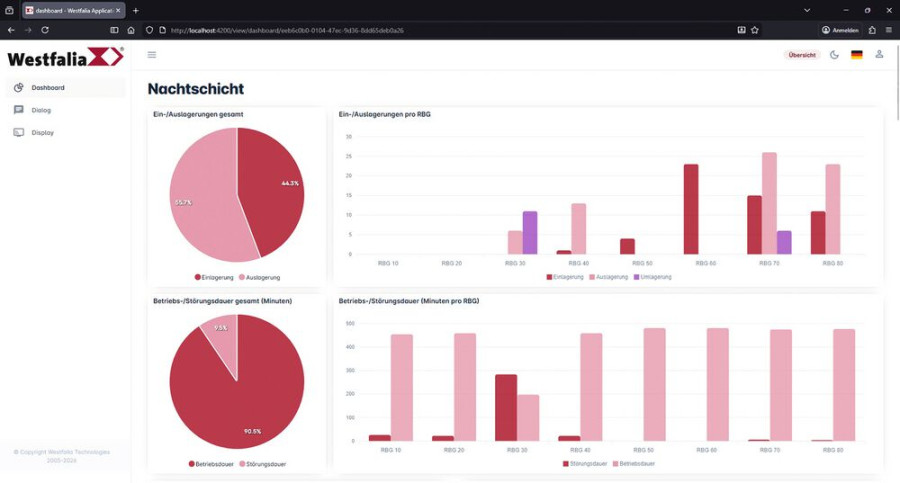Image resolution: width=900 pixels, height=483 pixels.
Task: Open the German flag language selector
Action: [x=856, y=55]
